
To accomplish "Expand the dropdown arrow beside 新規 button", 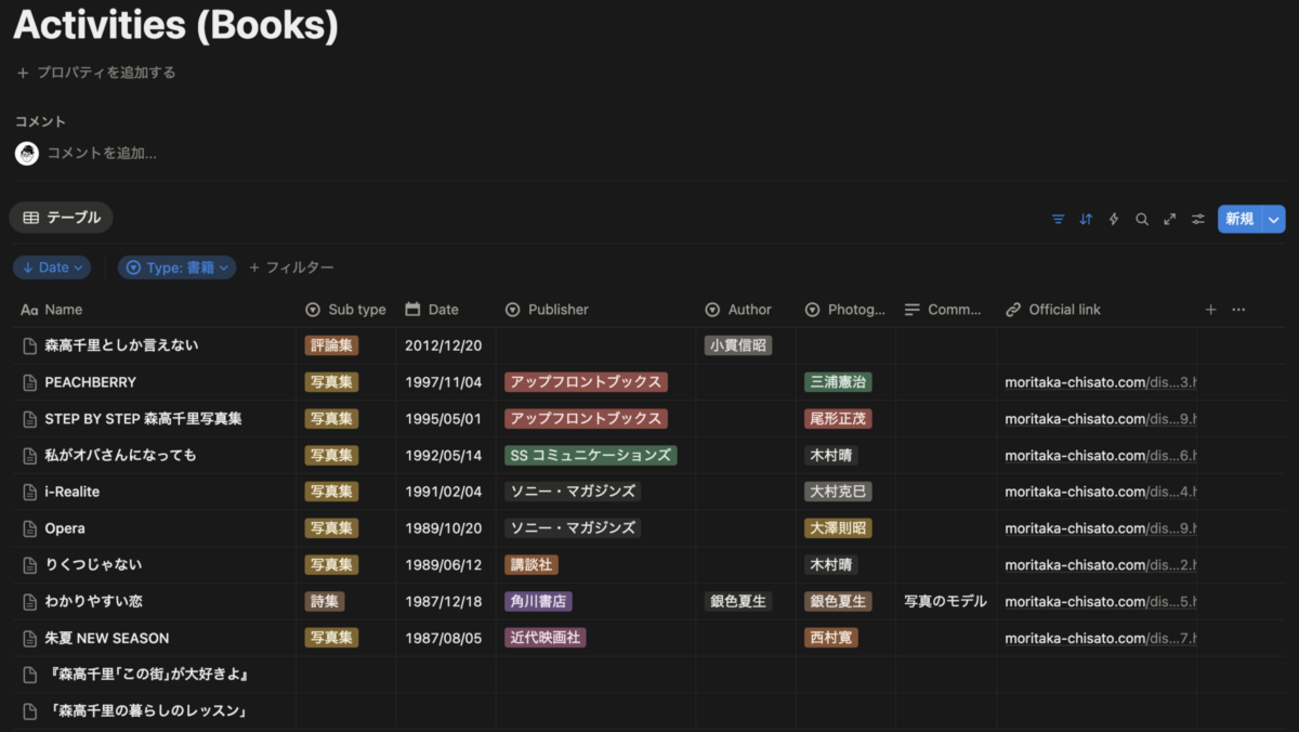I will pos(1274,219).
